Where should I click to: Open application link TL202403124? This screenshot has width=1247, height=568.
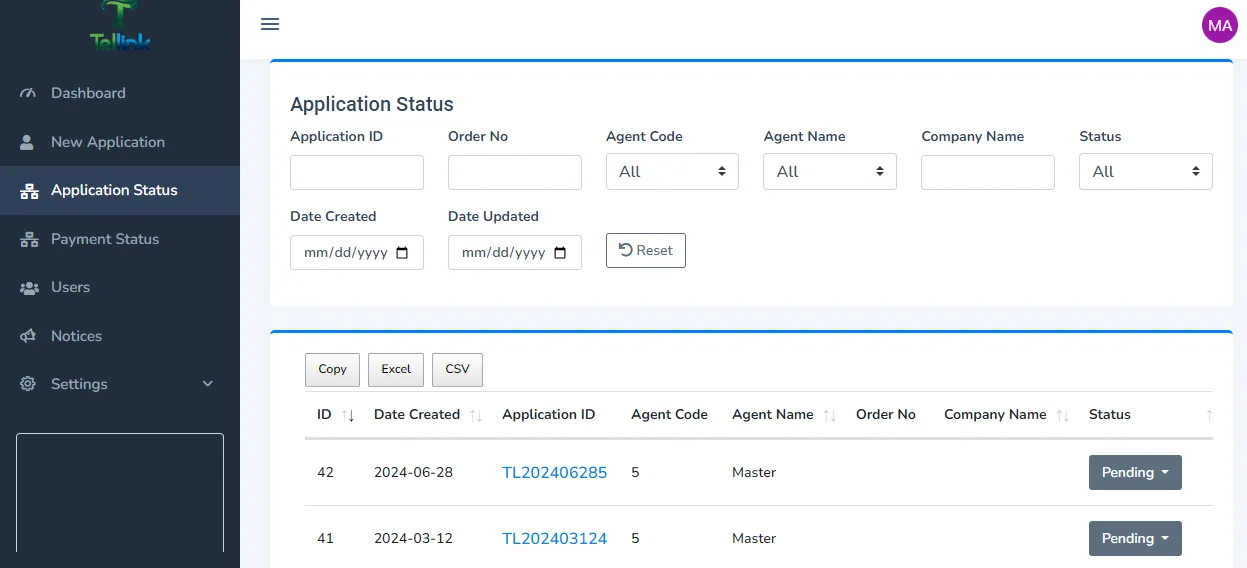554,539
